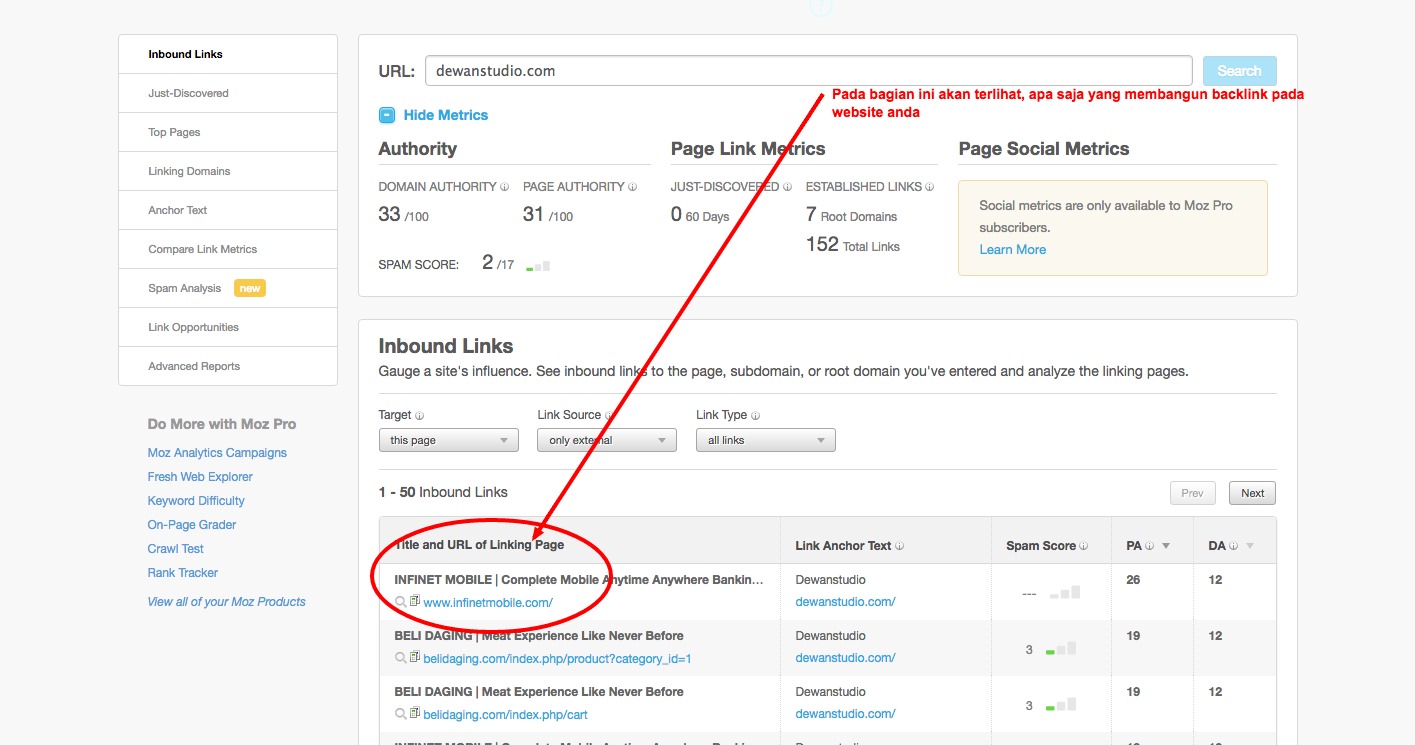
Task: Open Link Source 'only external' dropdown
Action: (x=607, y=440)
